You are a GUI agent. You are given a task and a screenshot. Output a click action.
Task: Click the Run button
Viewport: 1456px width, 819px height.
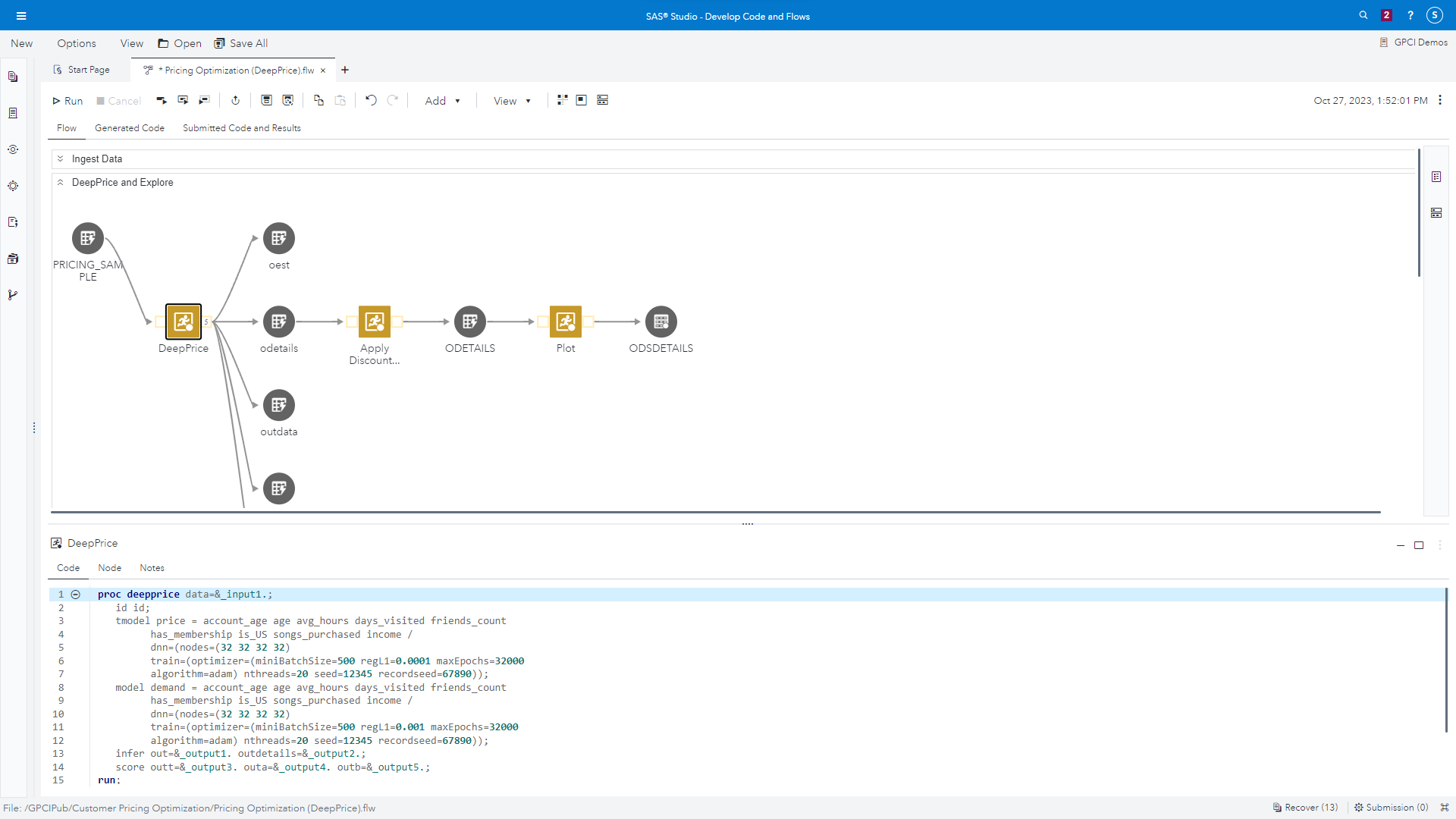[x=67, y=101]
